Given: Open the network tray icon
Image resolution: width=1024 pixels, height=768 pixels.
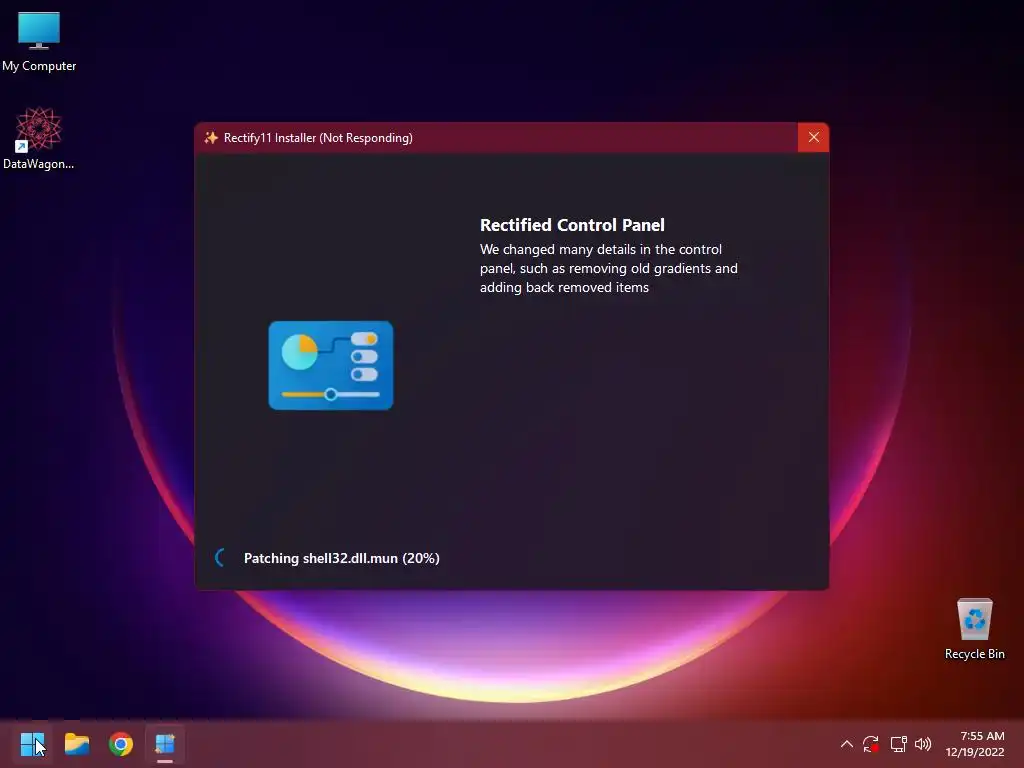Looking at the screenshot, I should 899,744.
